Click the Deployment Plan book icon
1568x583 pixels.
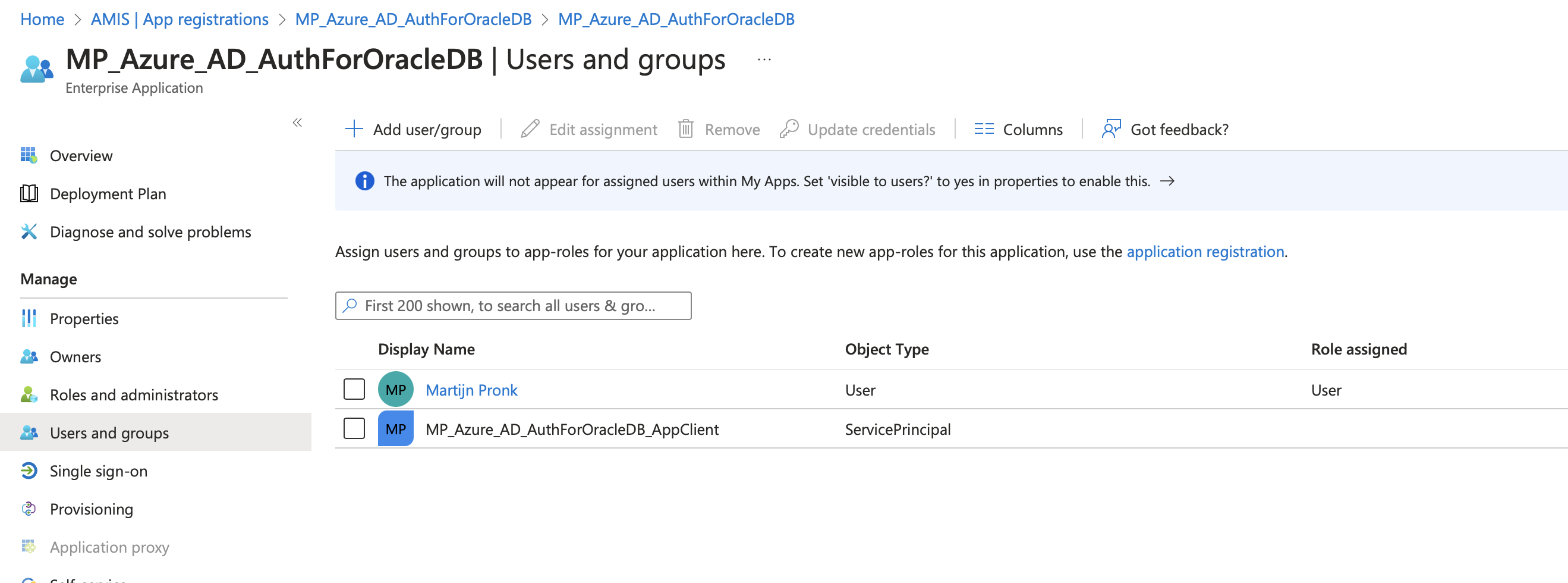click(x=29, y=194)
